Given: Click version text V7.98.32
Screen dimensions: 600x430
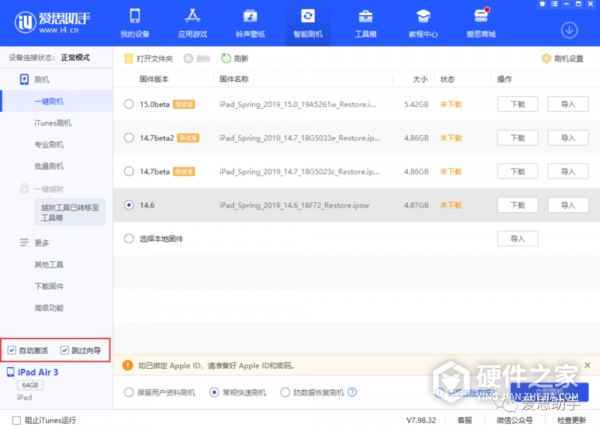Looking at the screenshot, I should click(421, 420).
